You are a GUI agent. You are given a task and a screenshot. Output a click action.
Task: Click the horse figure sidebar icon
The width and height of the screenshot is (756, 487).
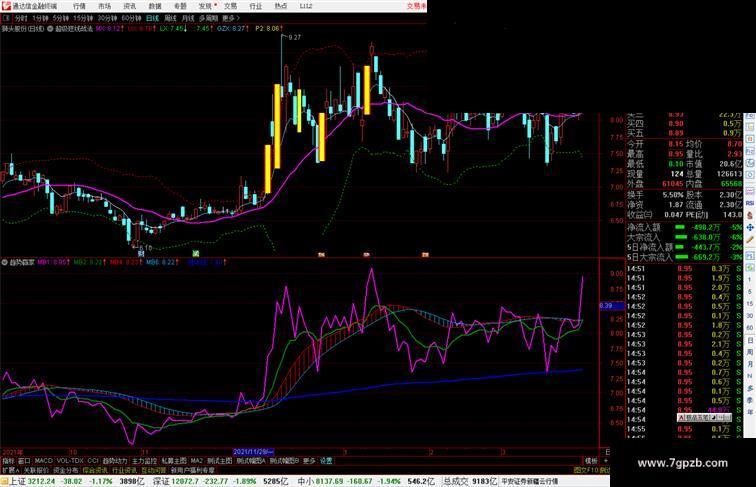click(x=750, y=215)
